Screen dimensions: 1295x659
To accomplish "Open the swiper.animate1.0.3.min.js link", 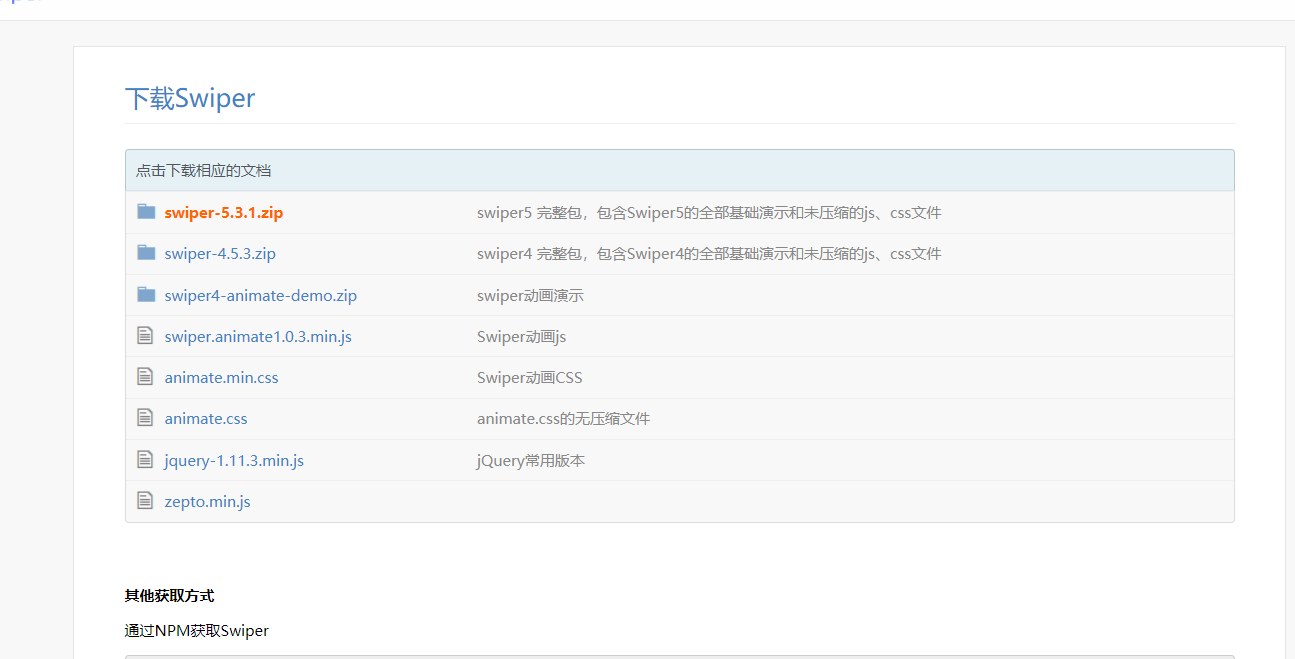I will (x=258, y=337).
